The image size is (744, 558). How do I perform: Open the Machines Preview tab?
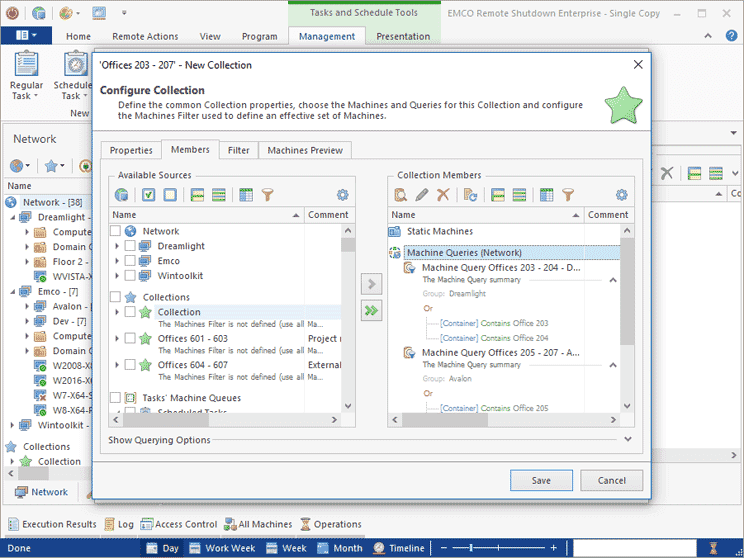pyautogui.click(x=305, y=150)
